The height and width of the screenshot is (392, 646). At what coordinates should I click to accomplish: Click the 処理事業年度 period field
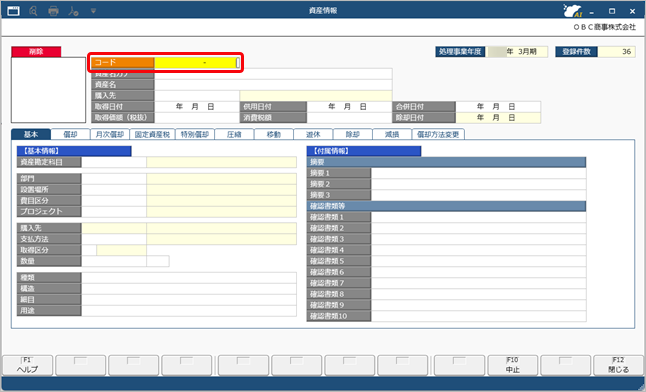pyautogui.click(x=517, y=52)
